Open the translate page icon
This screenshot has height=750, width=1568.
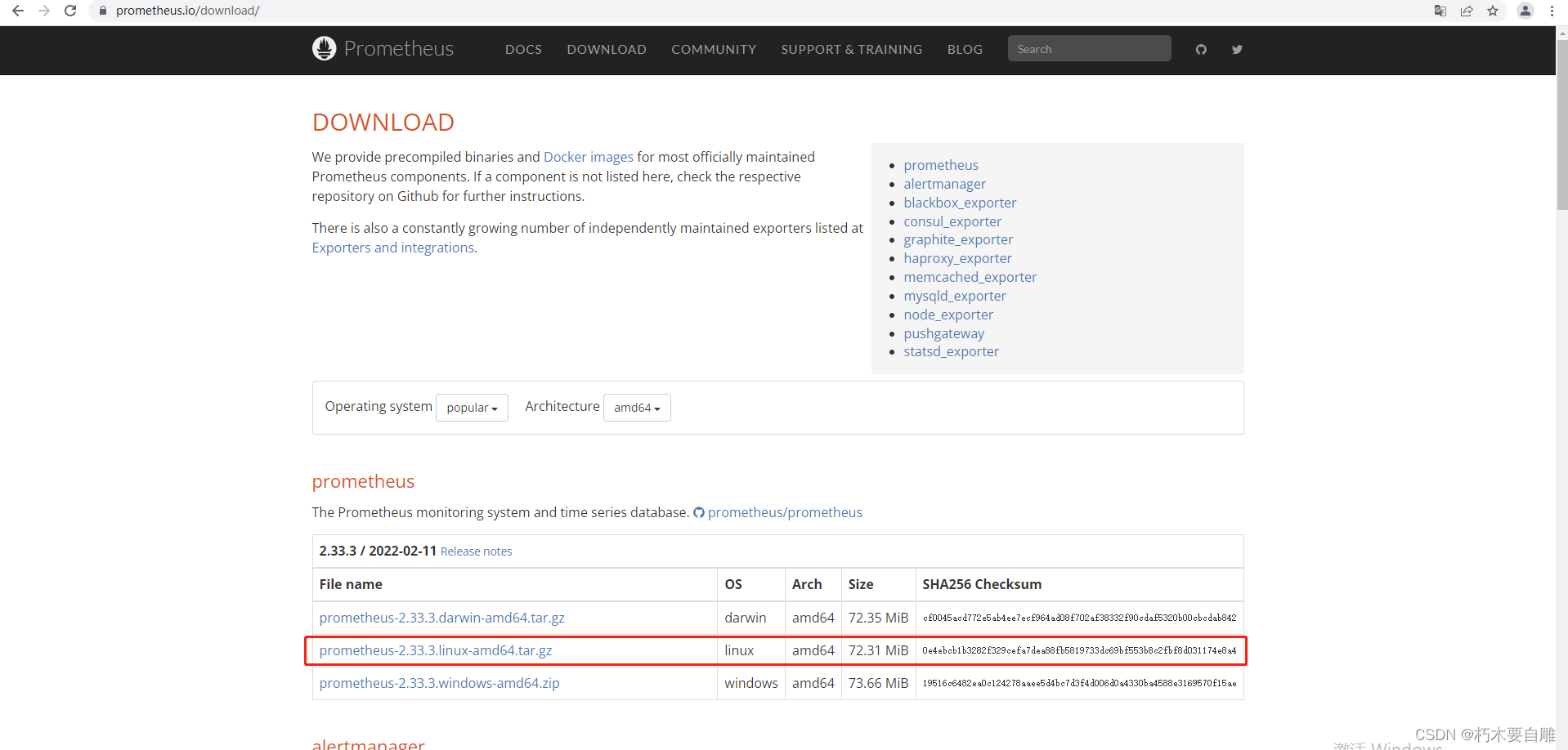(x=1440, y=11)
